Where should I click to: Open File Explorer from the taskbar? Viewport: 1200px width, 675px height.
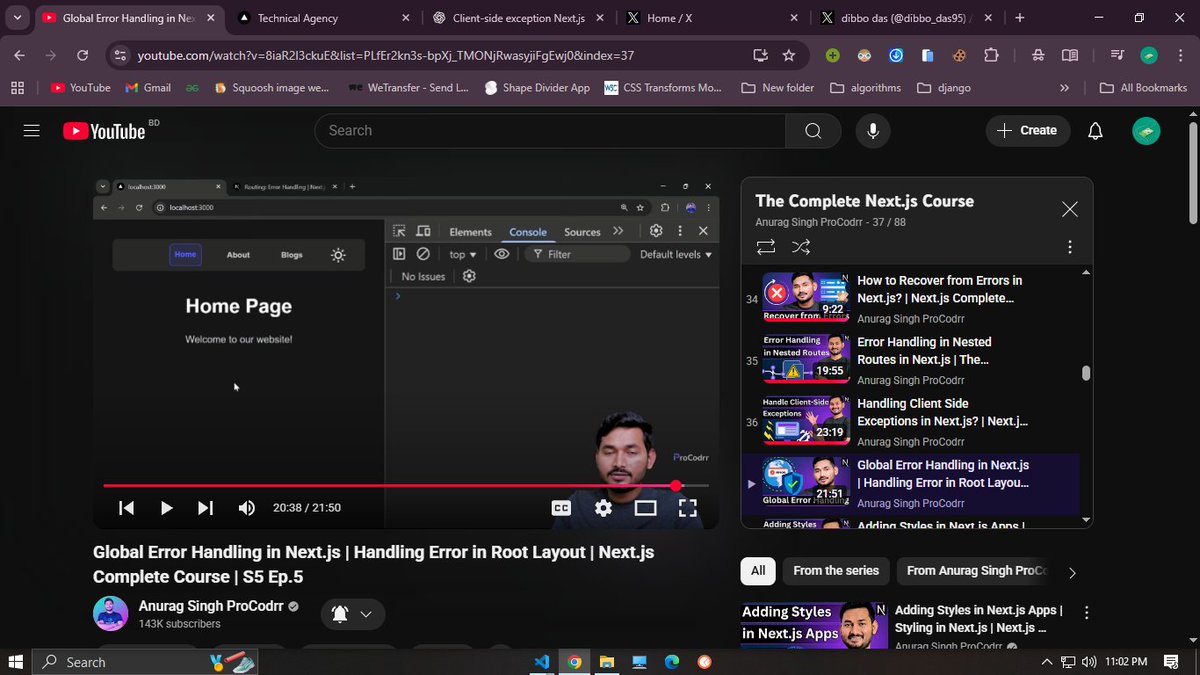pyautogui.click(x=607, y=662)
